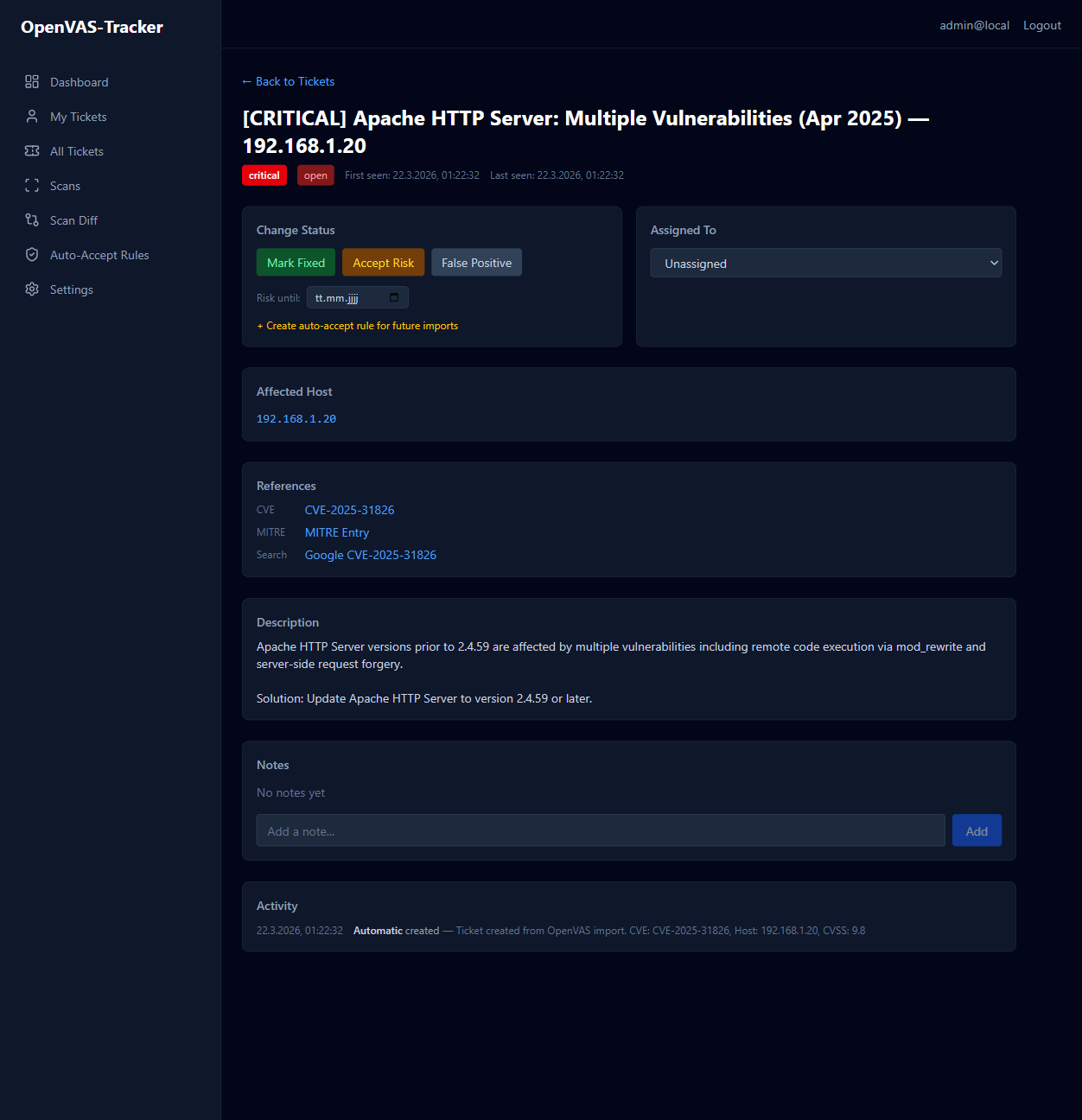
Task: Go Back to Tickets
Action: tap(289, 81)
